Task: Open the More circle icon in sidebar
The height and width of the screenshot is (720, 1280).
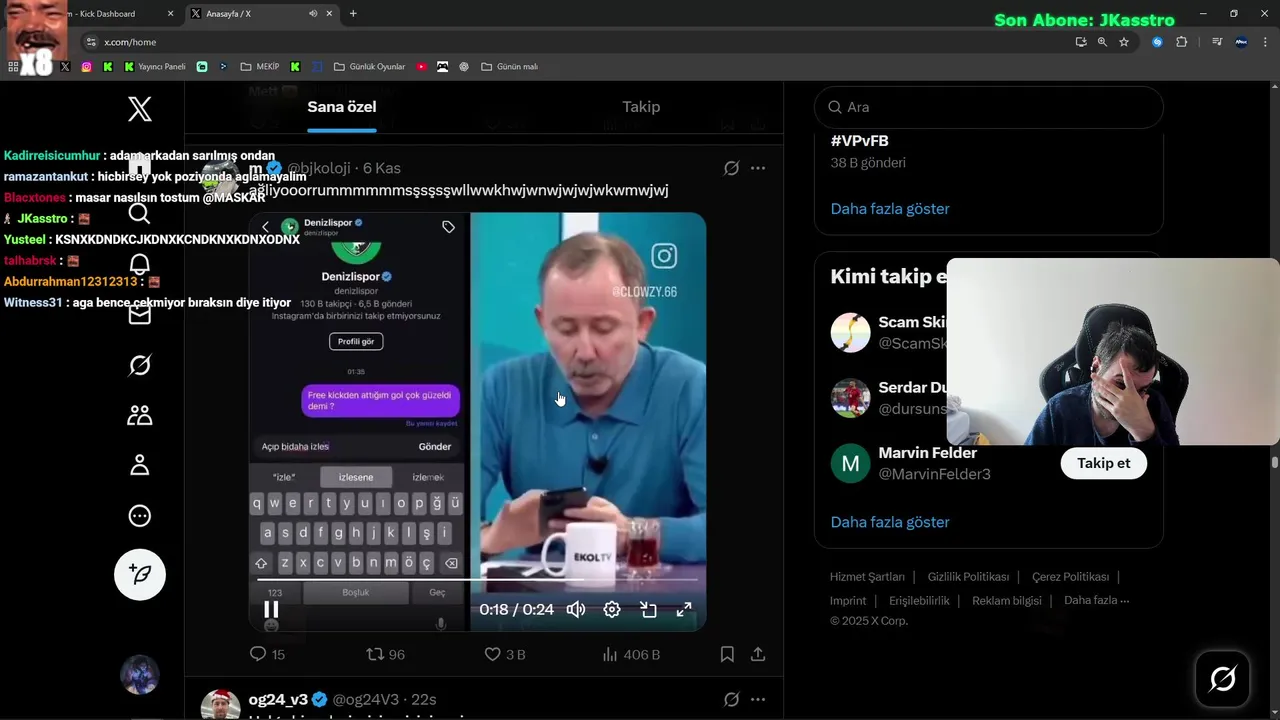Action: coord(140,516)
